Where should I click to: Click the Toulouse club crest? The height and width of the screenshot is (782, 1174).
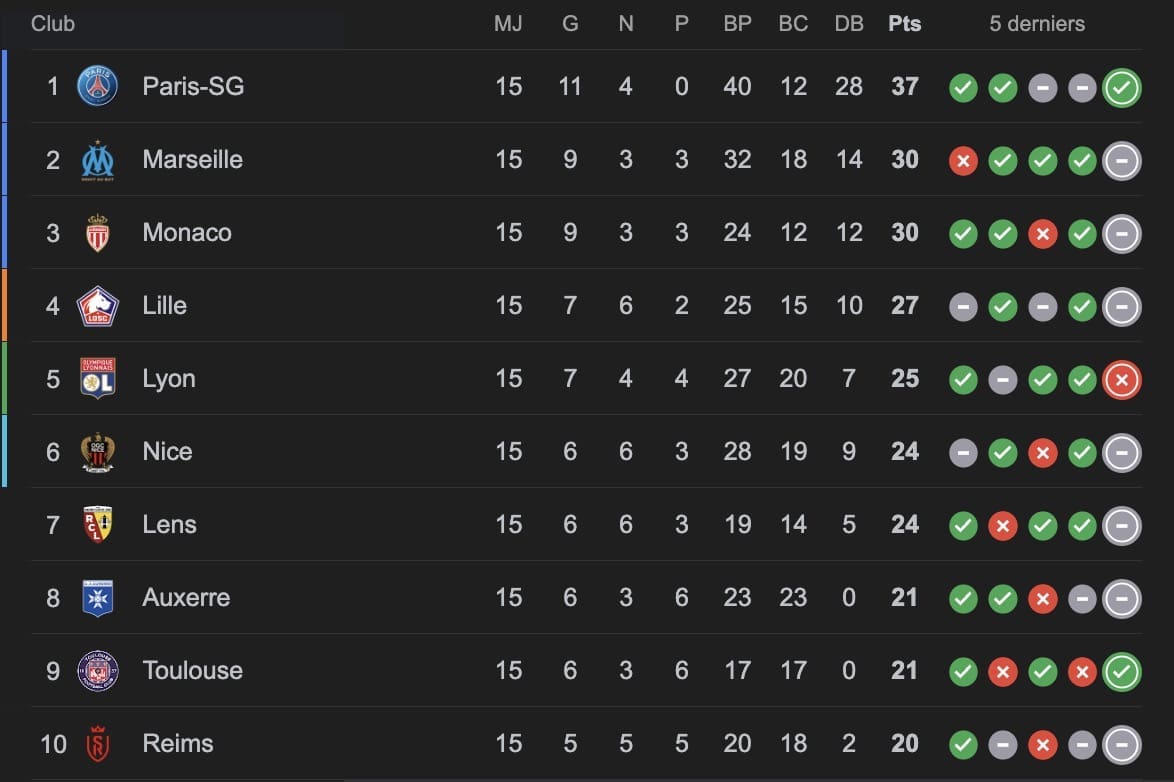[97, 670]
